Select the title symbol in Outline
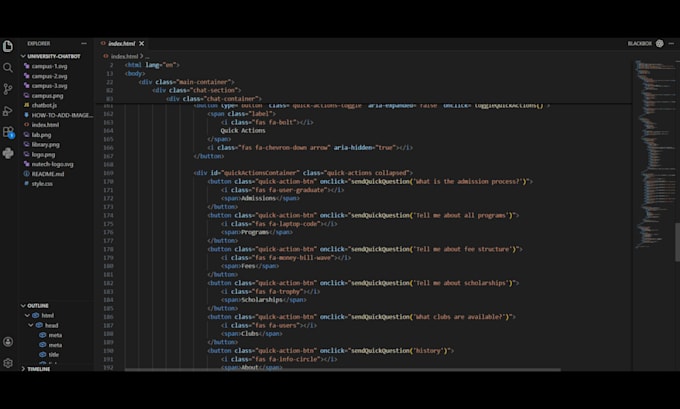The height and width of the screenshot is (409, 680). click(54, 355)
